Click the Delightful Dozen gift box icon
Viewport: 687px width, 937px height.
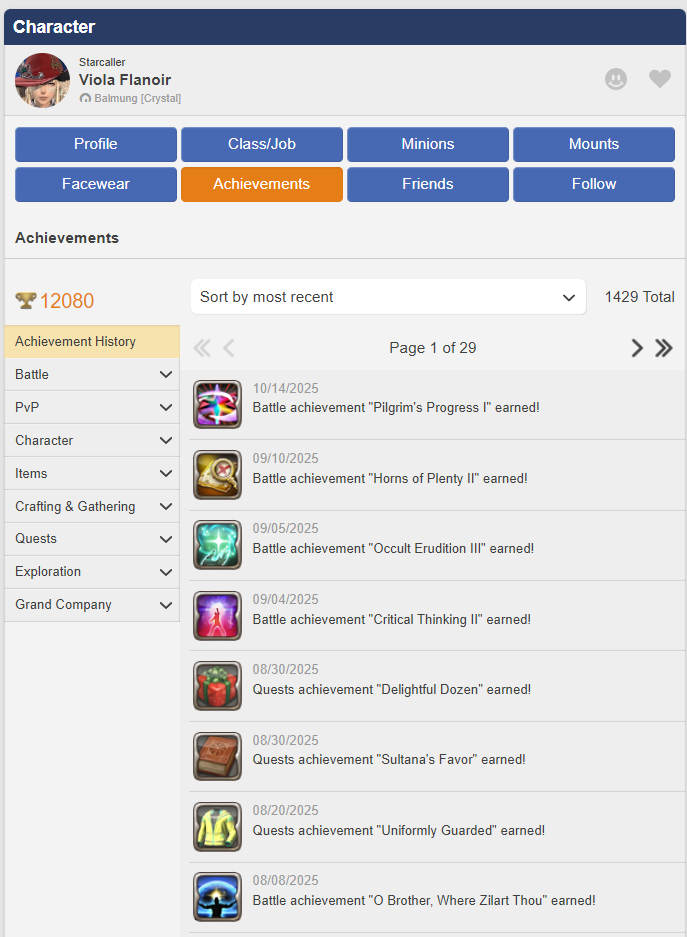point(217,685)
